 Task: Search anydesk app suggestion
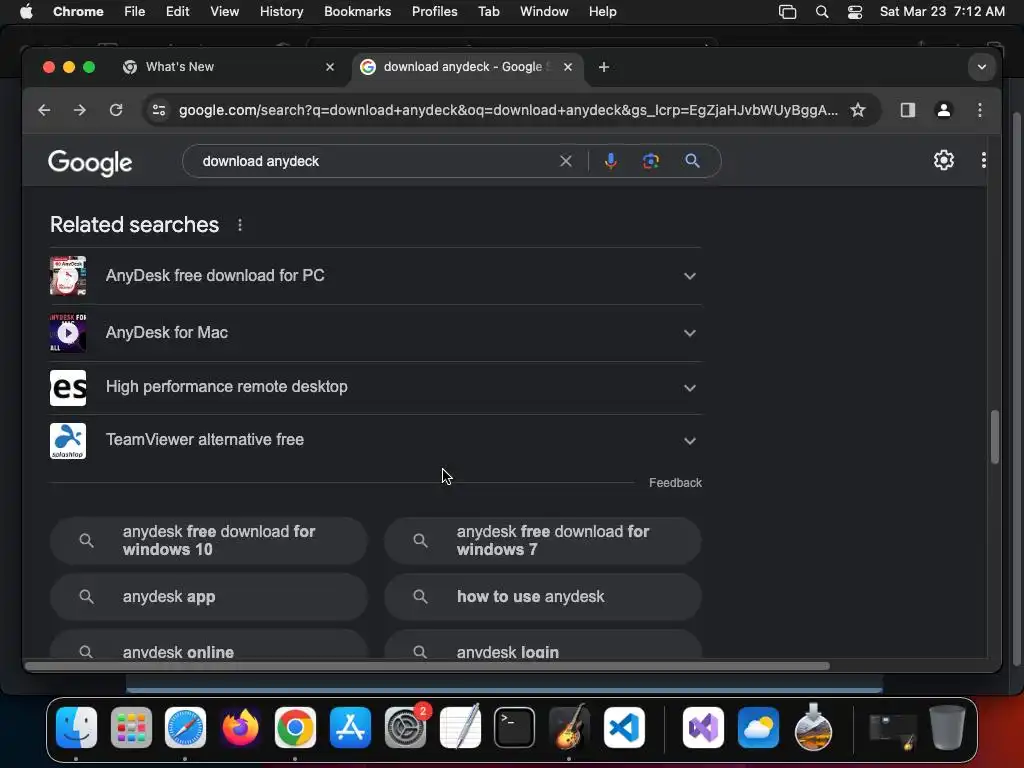tap(208, 597)
